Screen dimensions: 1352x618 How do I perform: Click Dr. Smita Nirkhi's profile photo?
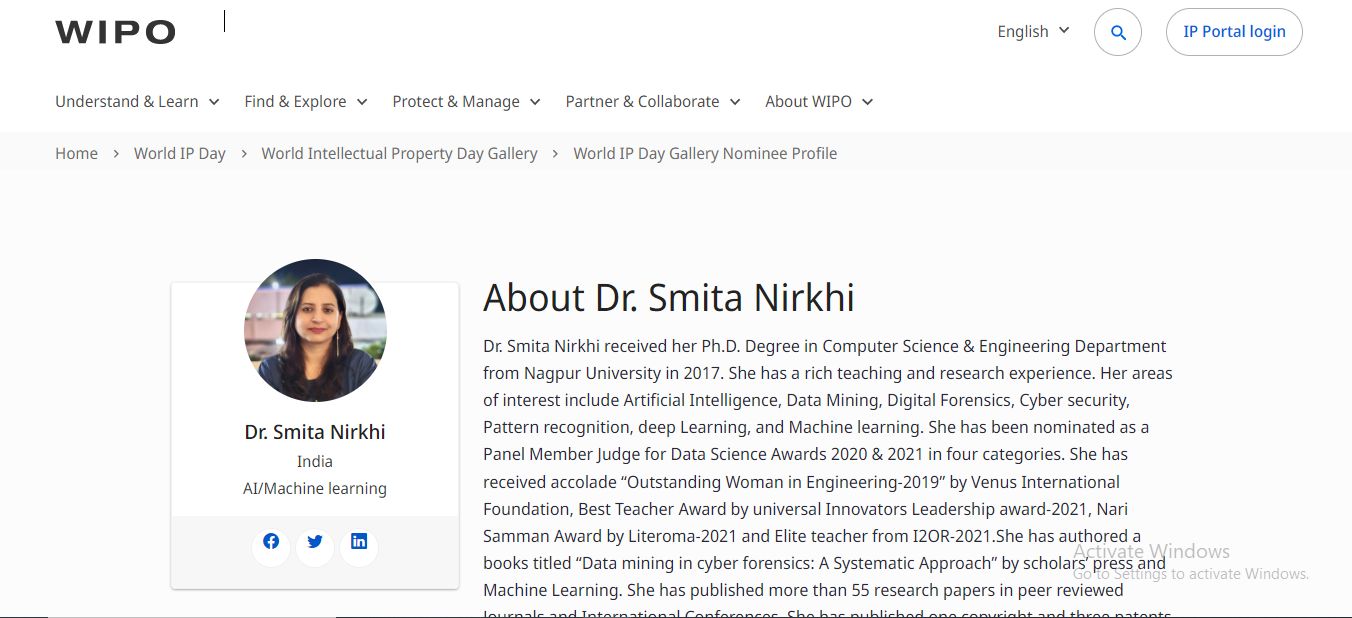point(315,331)
